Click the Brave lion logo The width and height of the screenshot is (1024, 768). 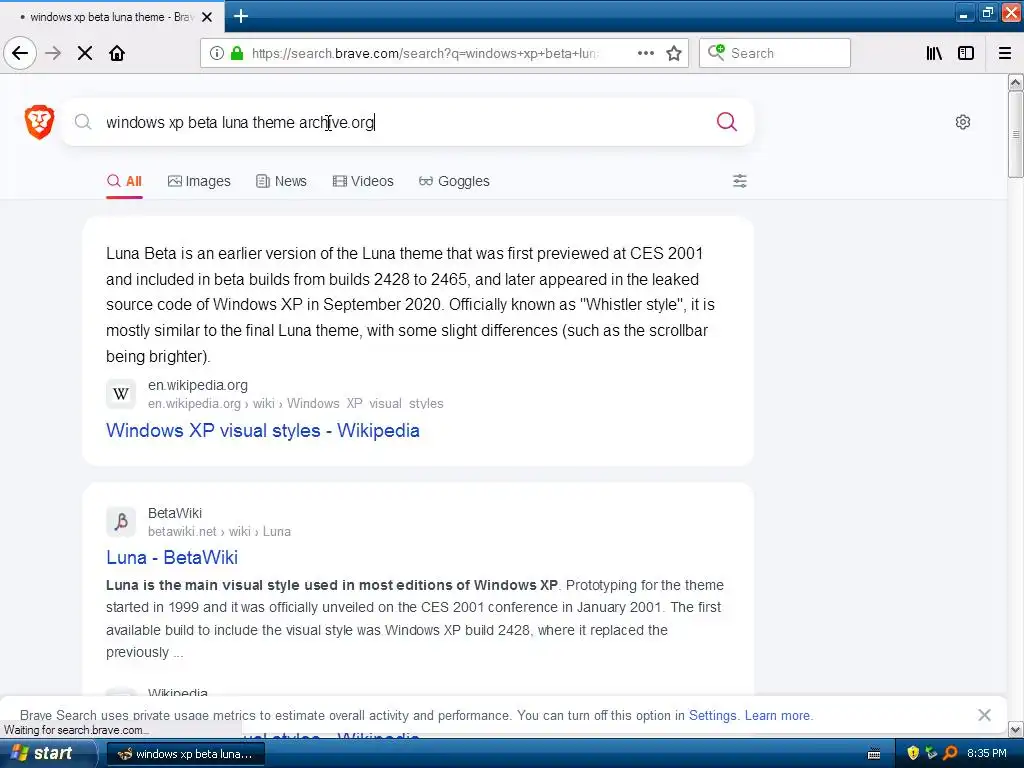[x=39, y=121]
